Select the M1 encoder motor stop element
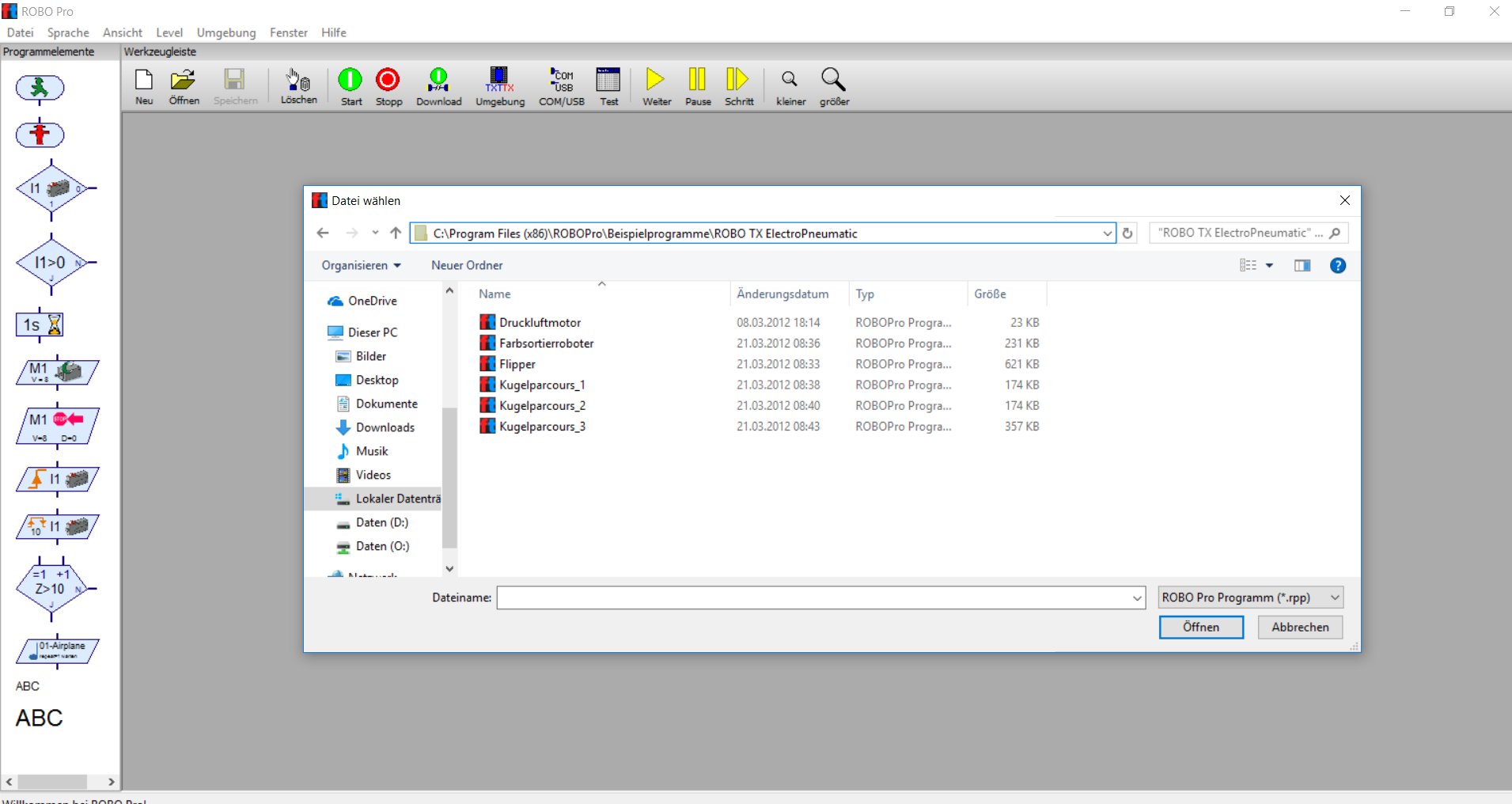This screenshot has width=1512, height=804. (x=57, y=427)
